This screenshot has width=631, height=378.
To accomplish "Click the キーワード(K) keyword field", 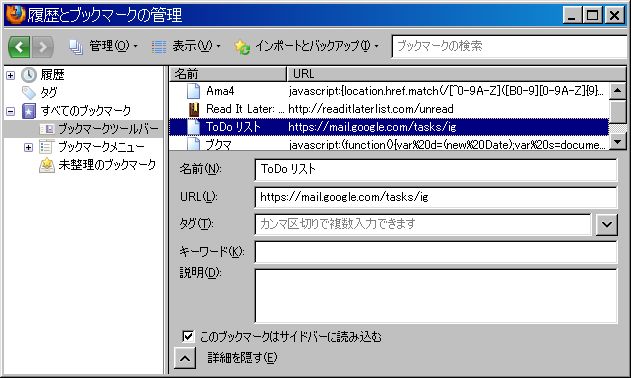I will tap(436, 252).
